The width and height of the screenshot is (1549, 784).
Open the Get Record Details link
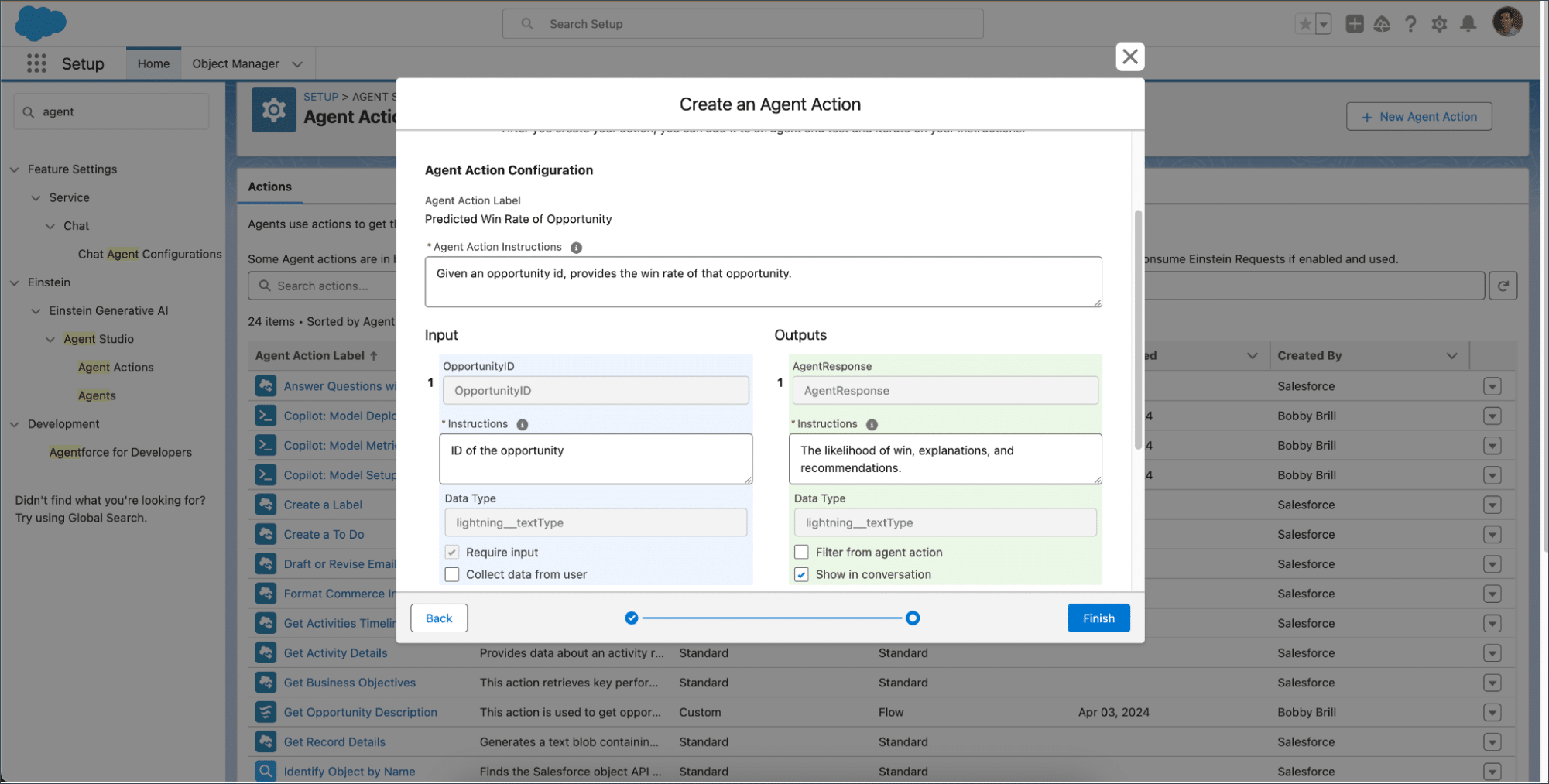click(334, 741)
